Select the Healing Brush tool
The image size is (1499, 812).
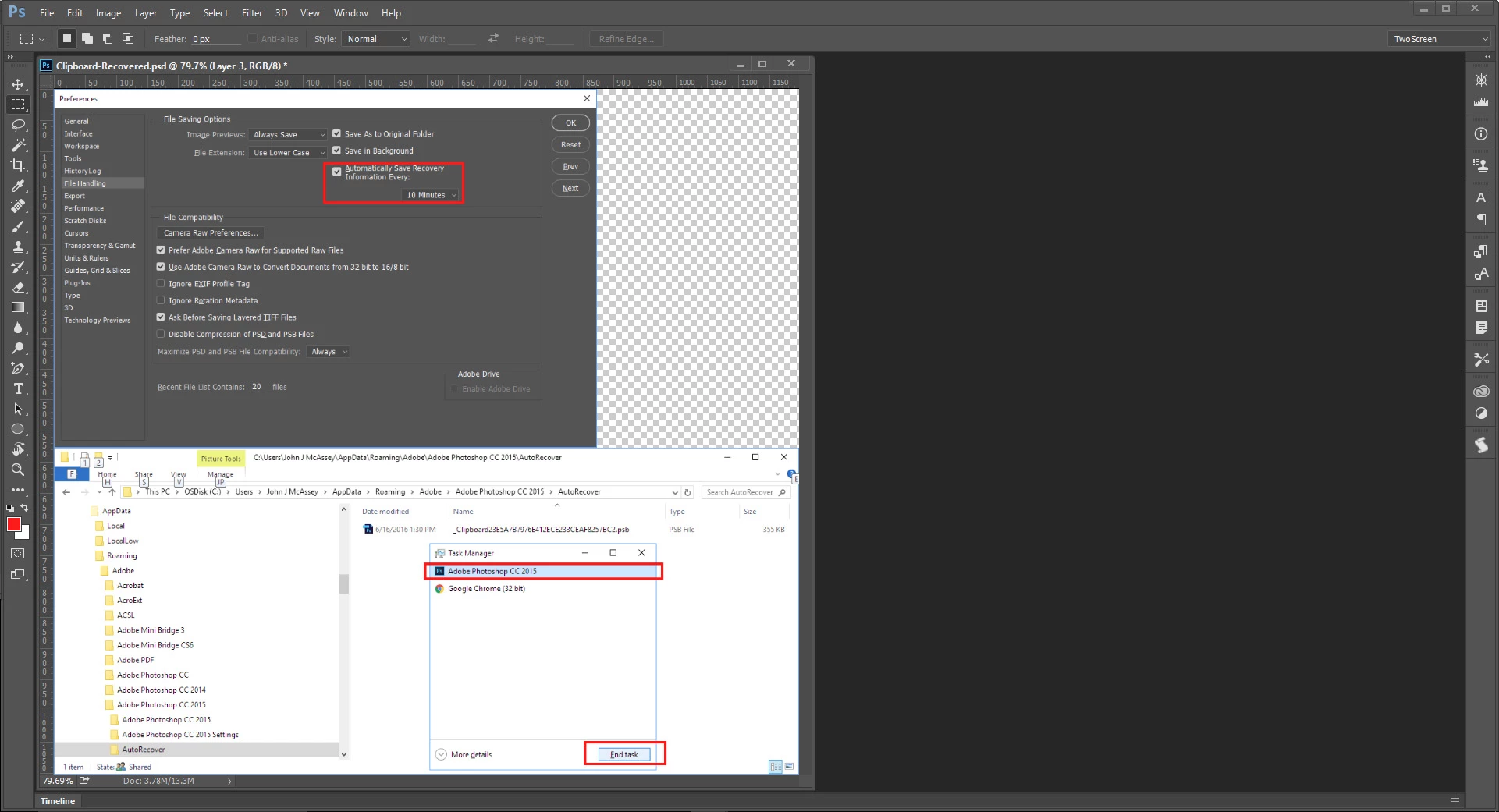tap(18, 206)
